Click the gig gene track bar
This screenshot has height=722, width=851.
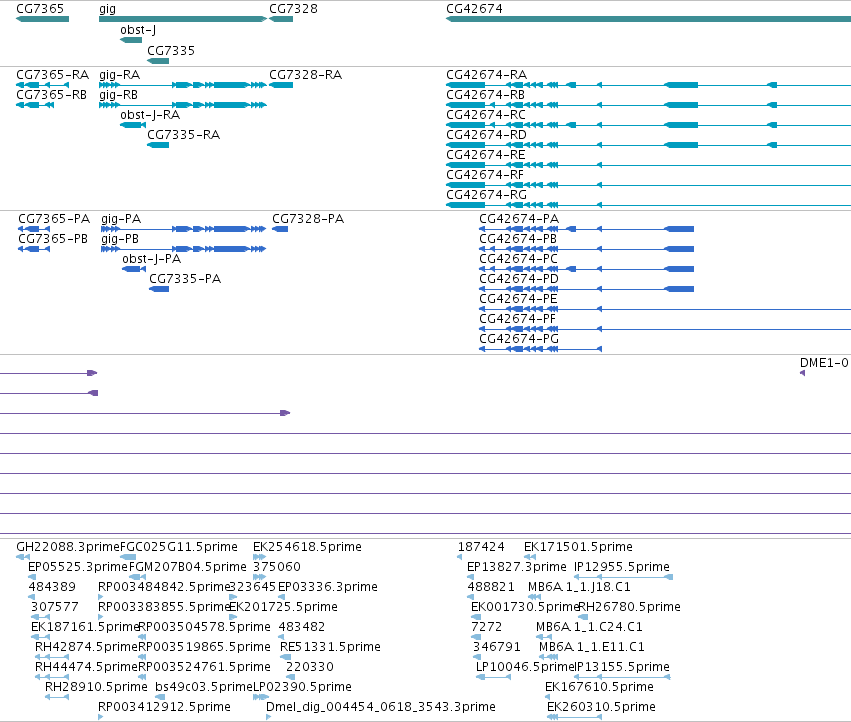point(183,19)
